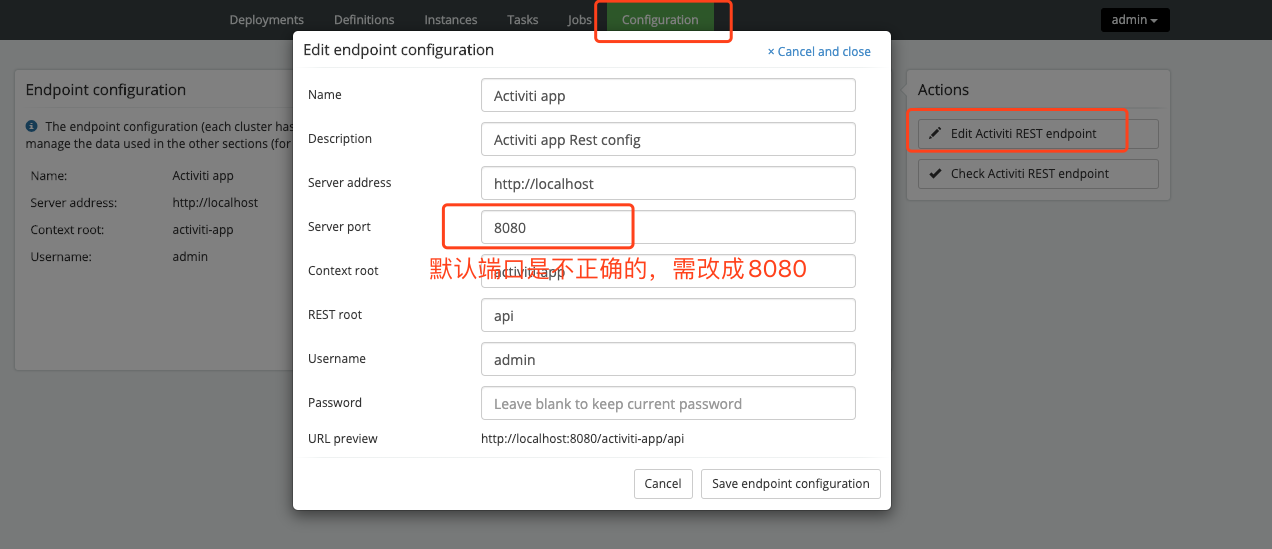Click the 'Username:' label in background panel
Screen dimensions: 1272x549
click(61, 257)
